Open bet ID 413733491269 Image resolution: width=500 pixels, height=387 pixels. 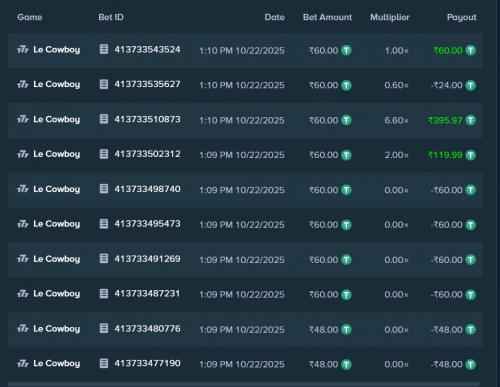click(x=147, y=258)
